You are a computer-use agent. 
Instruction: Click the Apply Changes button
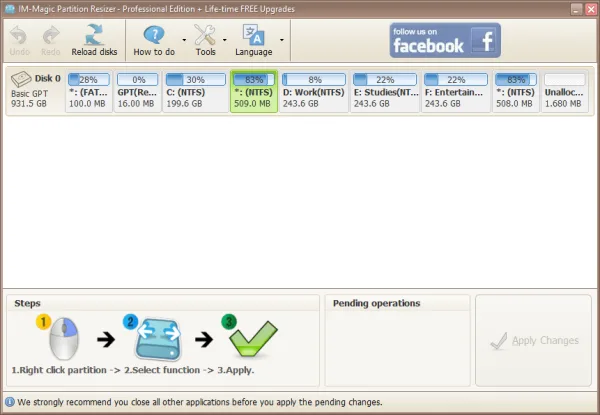pyautogui.click(x=533, y=340)
